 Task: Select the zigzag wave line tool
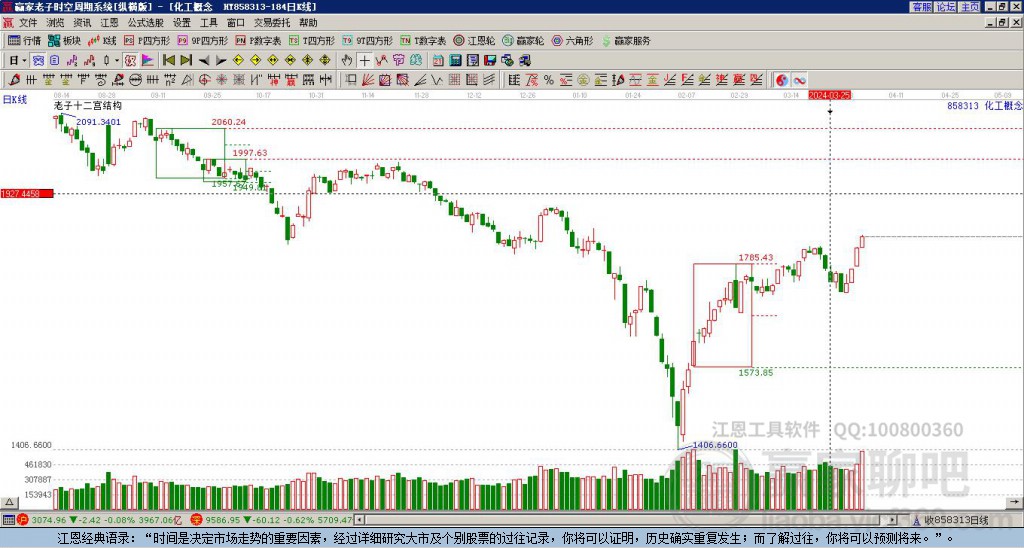click(437, 80)
